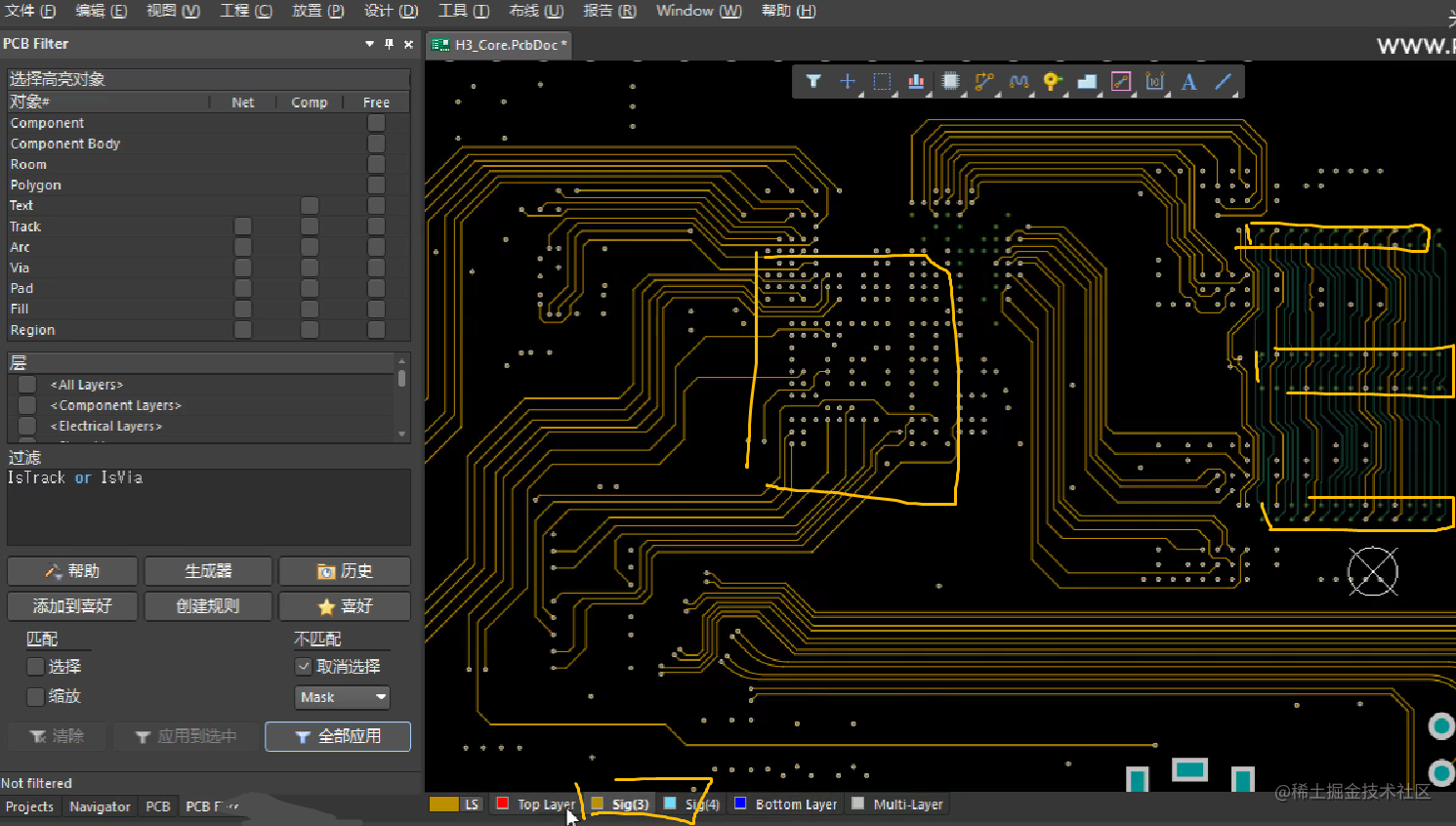Click the filter funnel icon in the toolbar

pyautogui.click(x=813, y=81)
